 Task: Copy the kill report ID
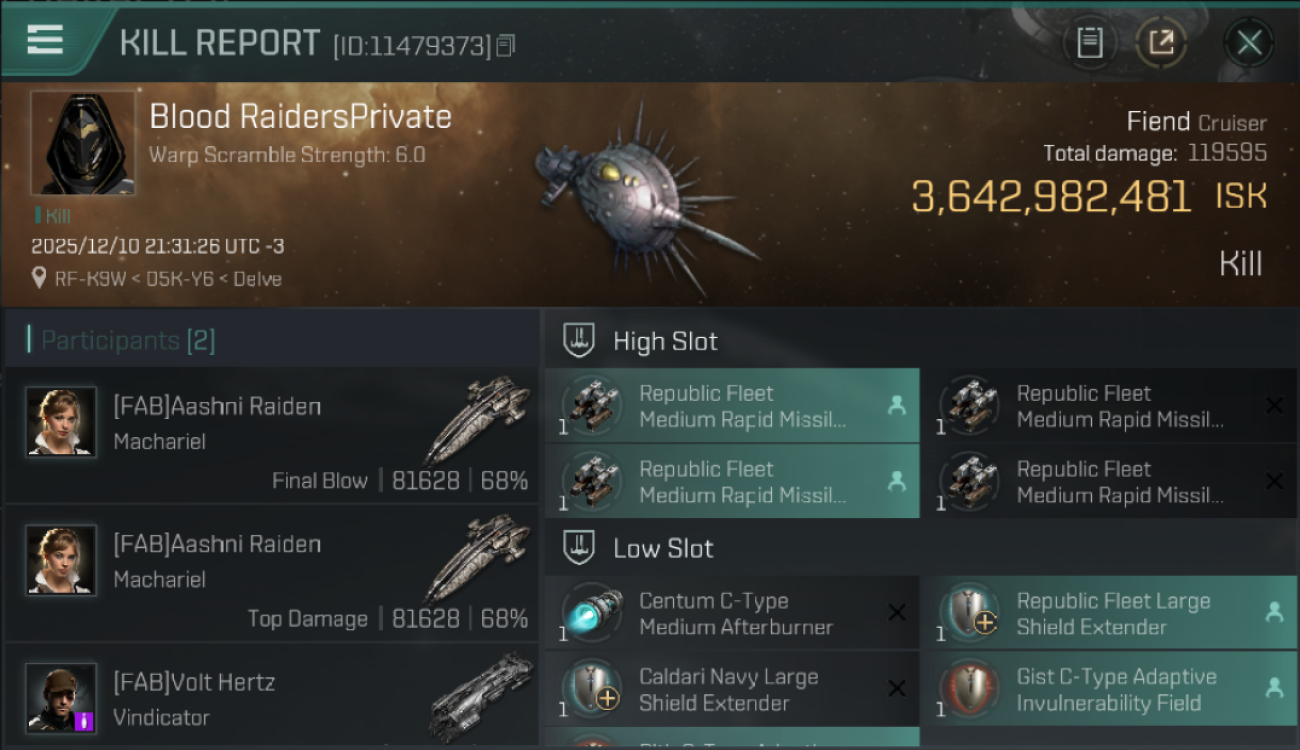pyautogui.click(x=506, y=45)
